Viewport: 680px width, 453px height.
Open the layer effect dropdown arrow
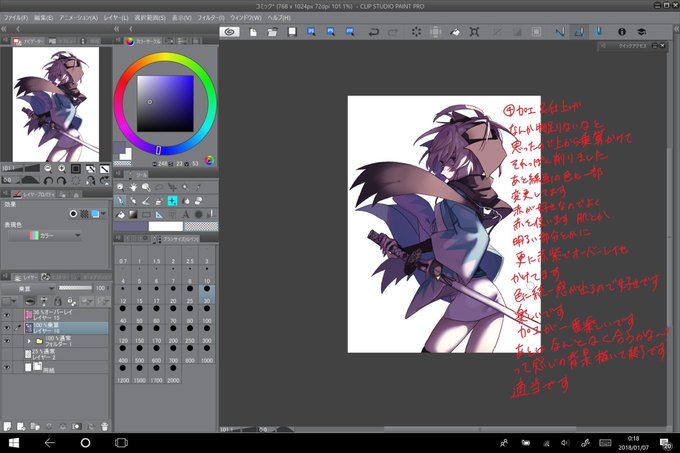pyautogui.click(x=104, y=213)
